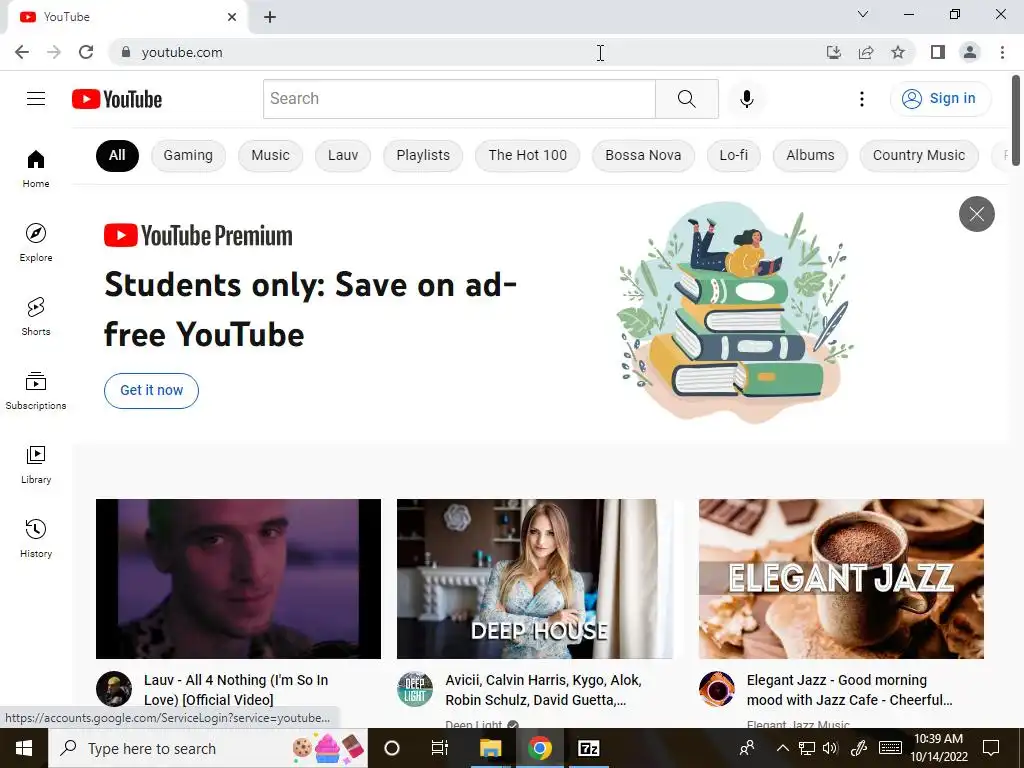Screen dimensions: 1024x768
Task: Open Lauv - All 4 Nothing title link
Action: pos(236,690)
